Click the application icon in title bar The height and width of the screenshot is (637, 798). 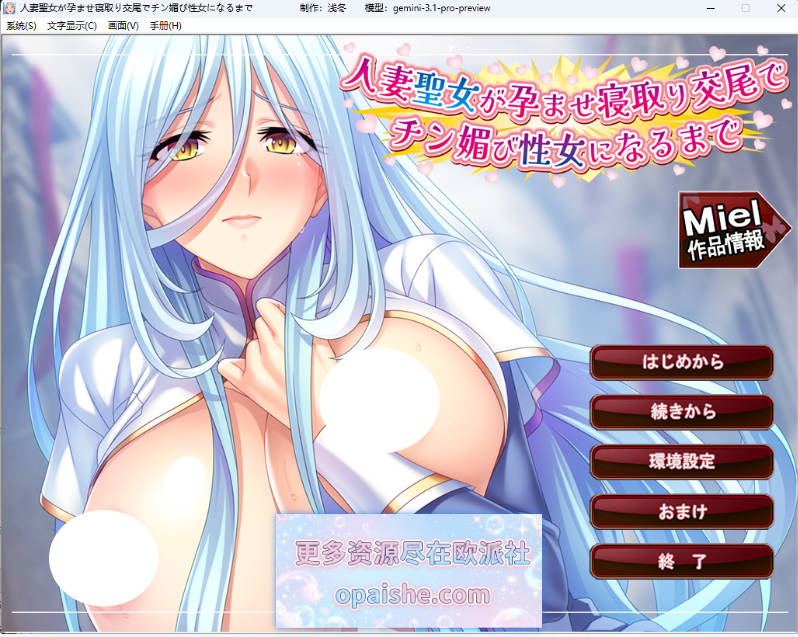pyautogui.click(x=9, y=8)
